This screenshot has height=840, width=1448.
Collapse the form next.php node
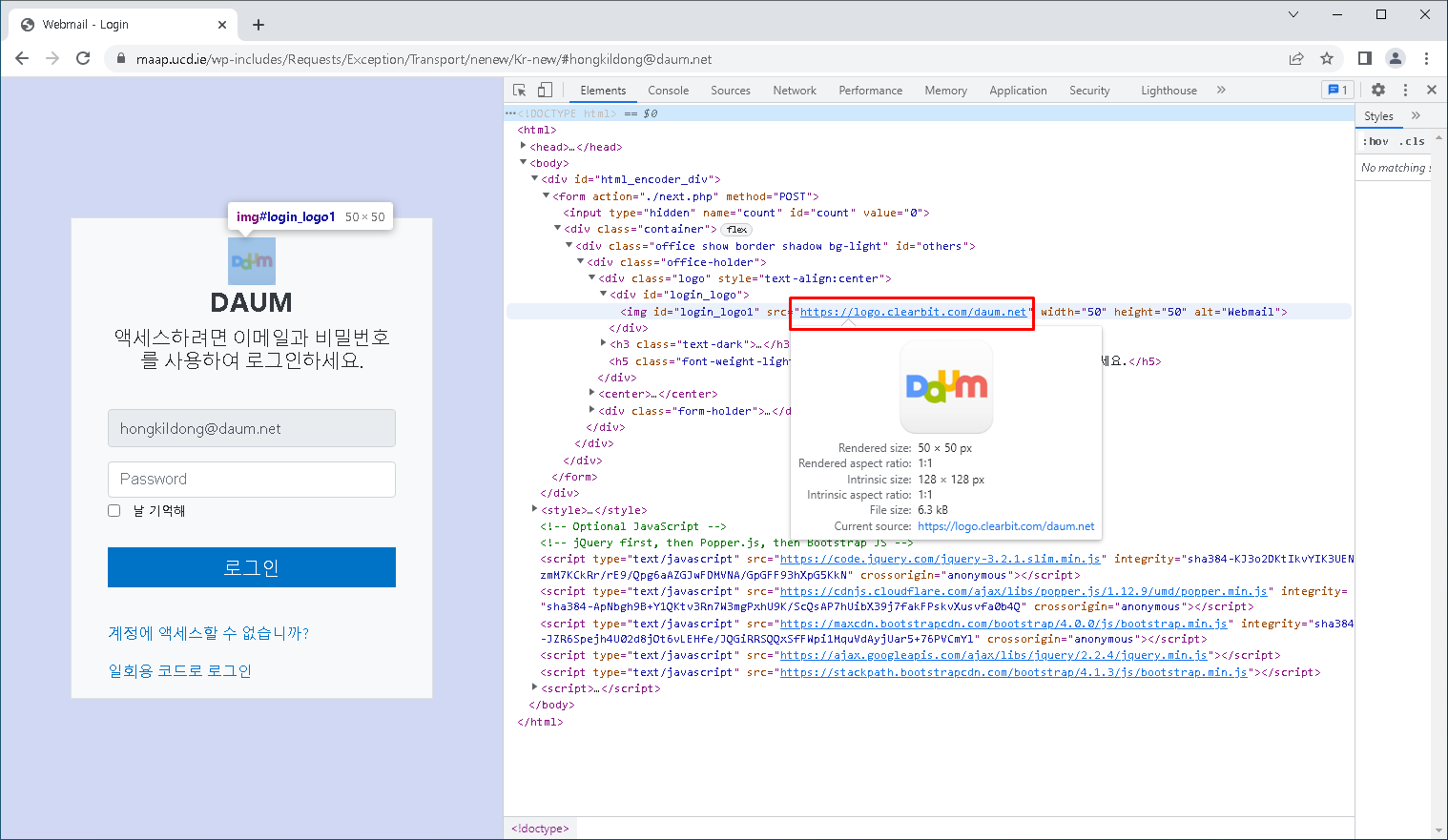point(546,195)
